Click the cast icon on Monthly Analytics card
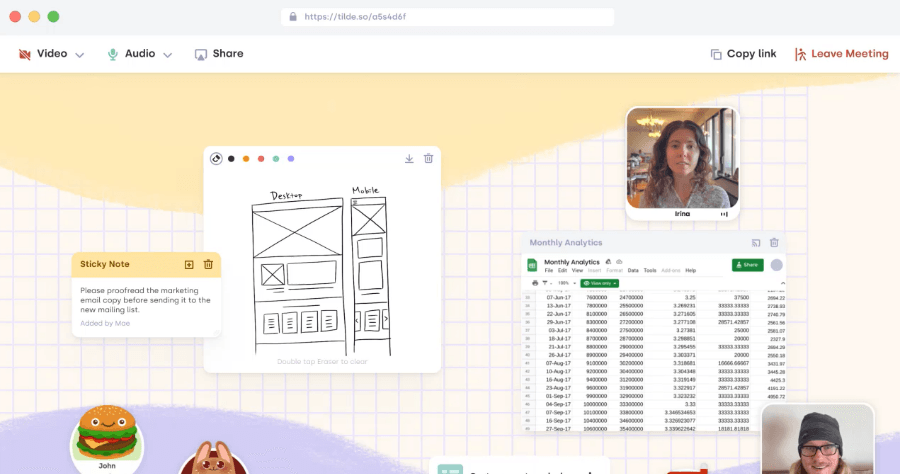 click(756, 243)
